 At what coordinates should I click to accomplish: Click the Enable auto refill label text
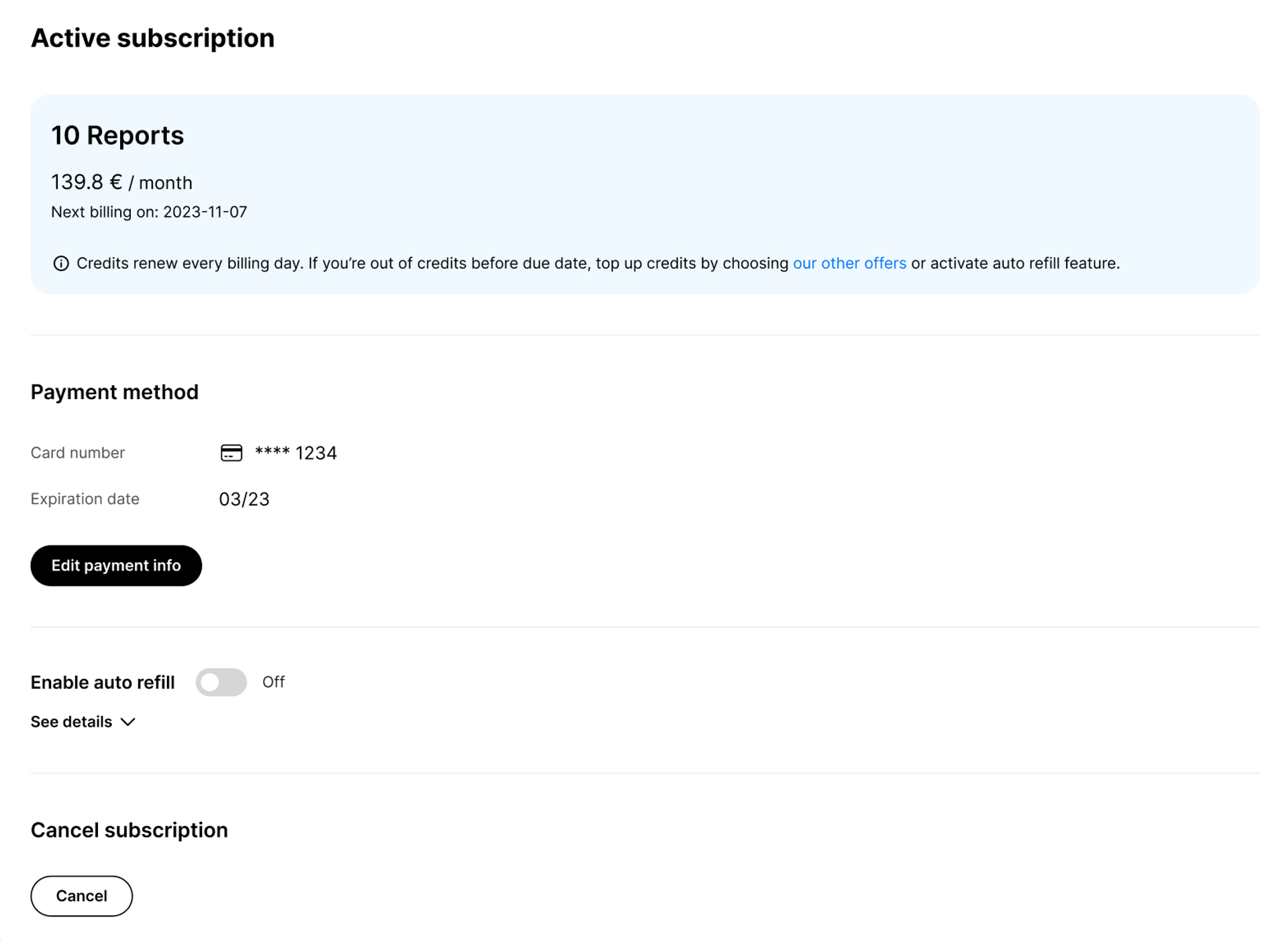(x=102, y=682)
